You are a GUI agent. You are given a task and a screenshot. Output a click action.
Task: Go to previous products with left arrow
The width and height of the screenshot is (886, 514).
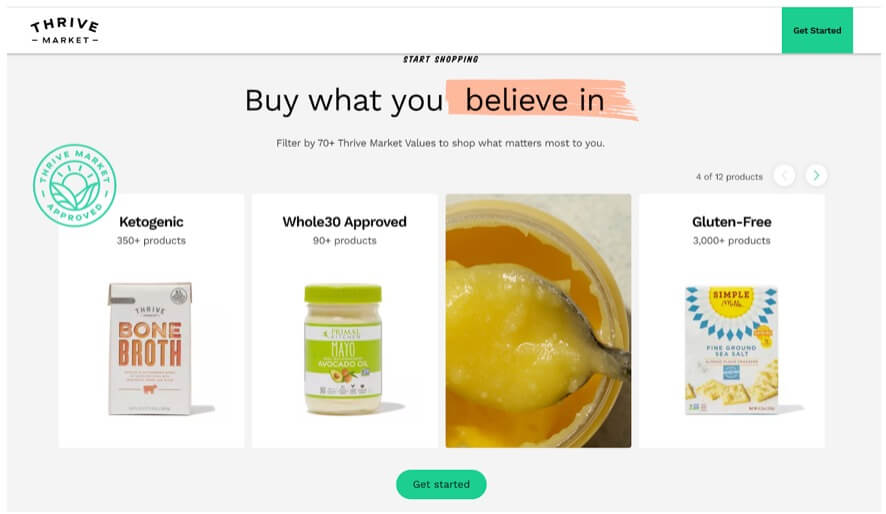(x=784, y=176)
